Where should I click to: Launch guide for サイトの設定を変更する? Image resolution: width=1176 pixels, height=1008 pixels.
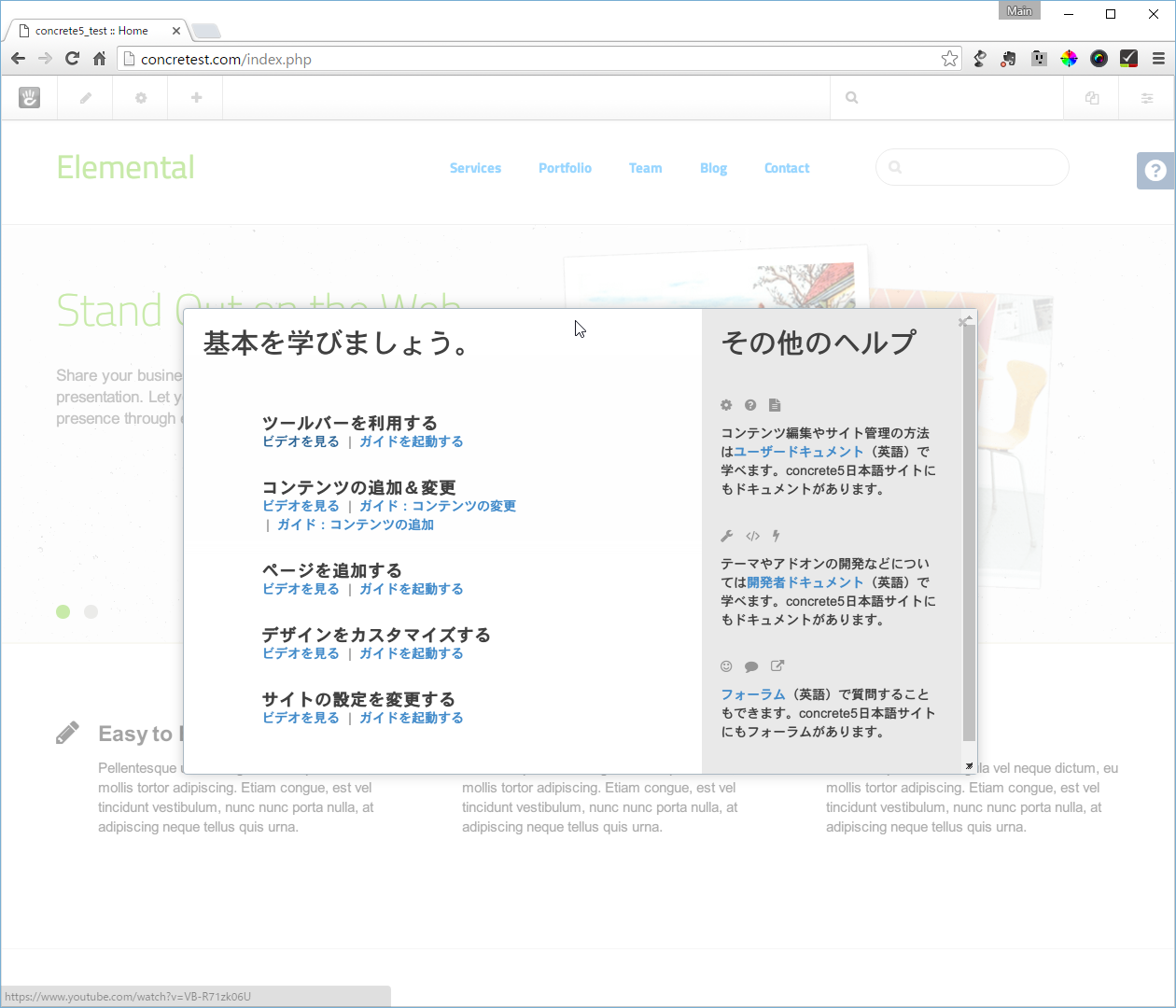click(412, 718)
